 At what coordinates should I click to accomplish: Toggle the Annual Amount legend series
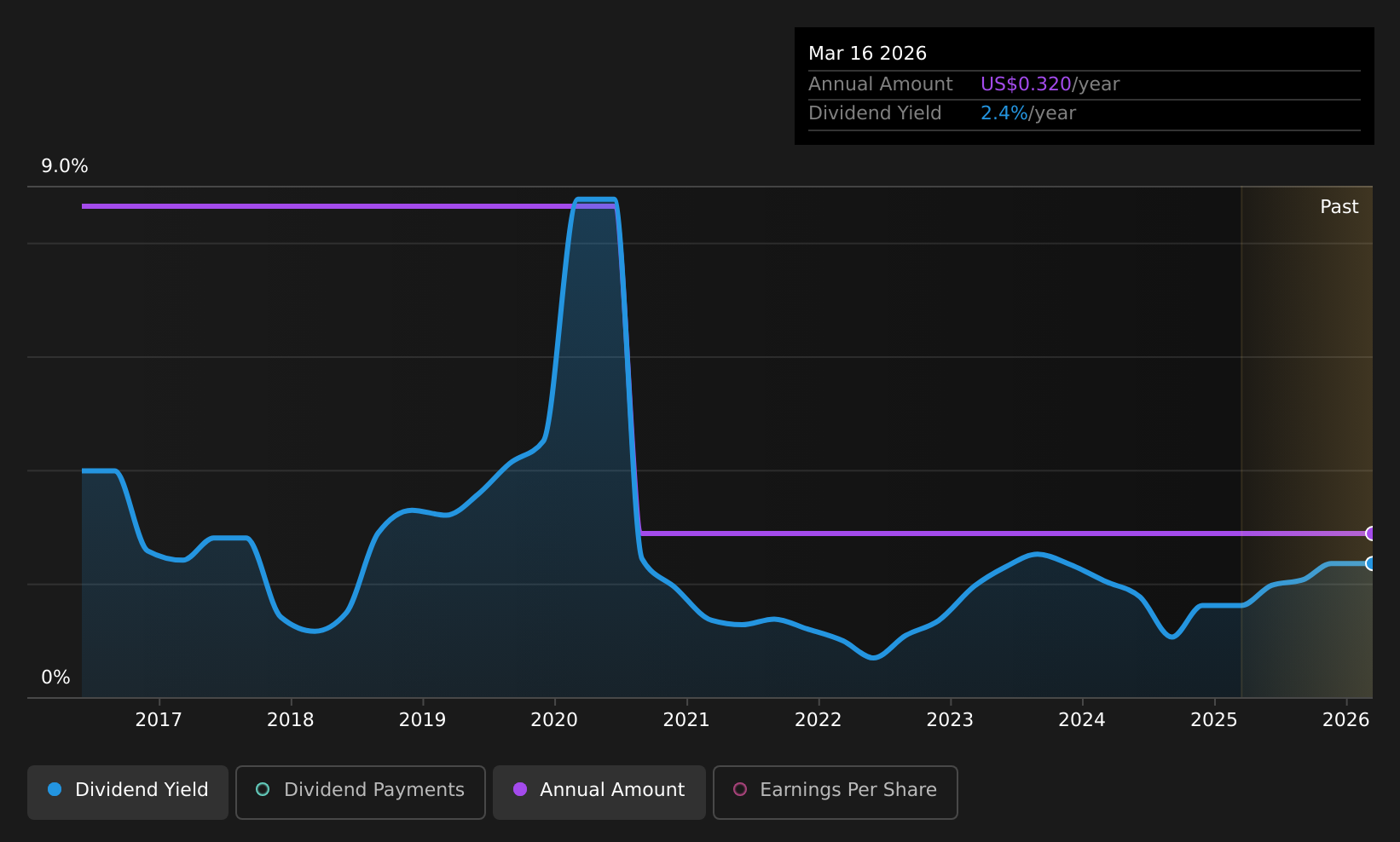(599, 792)
